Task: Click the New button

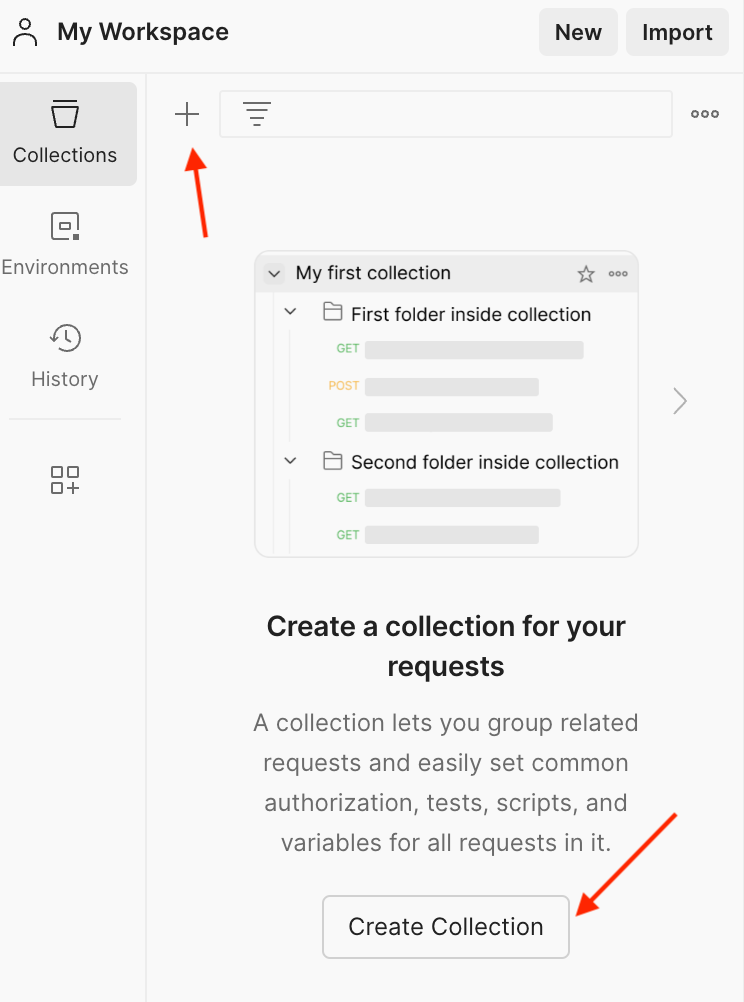Action: click(x=578, y=32)
